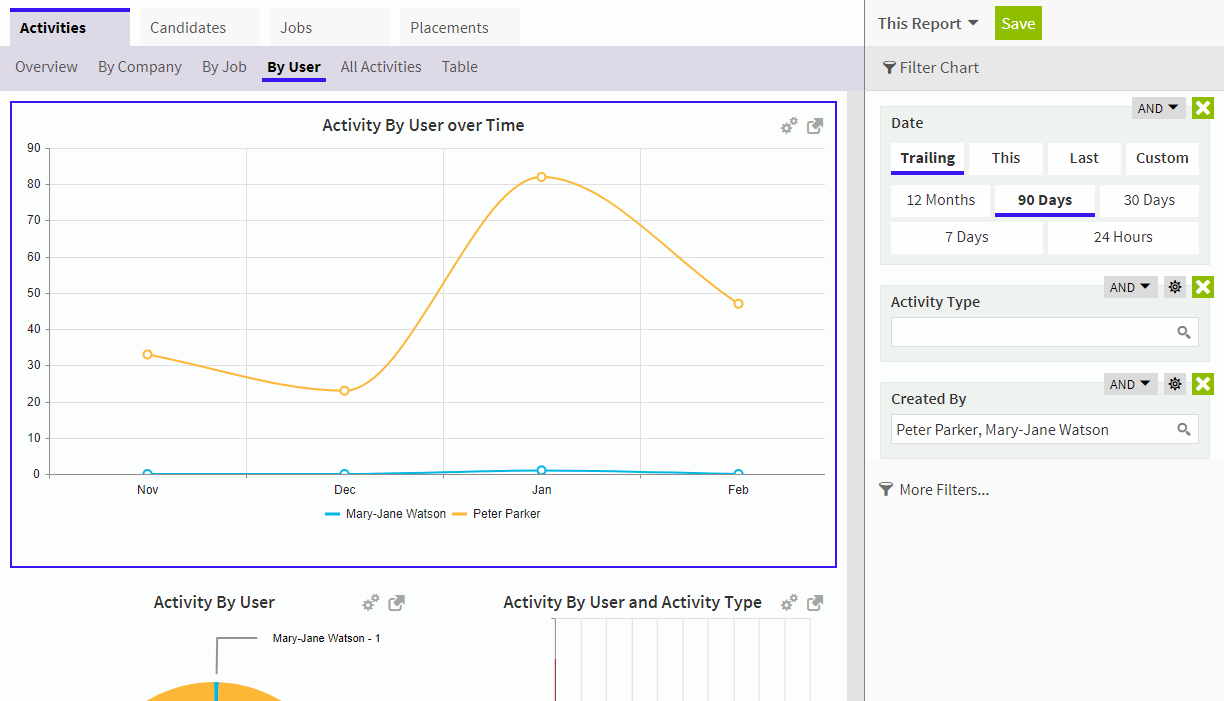Image resolution: width=1224 pixels, height=701 pixels.
Task: Click search magnifier in Created By field
Action: pos(1184,430)
